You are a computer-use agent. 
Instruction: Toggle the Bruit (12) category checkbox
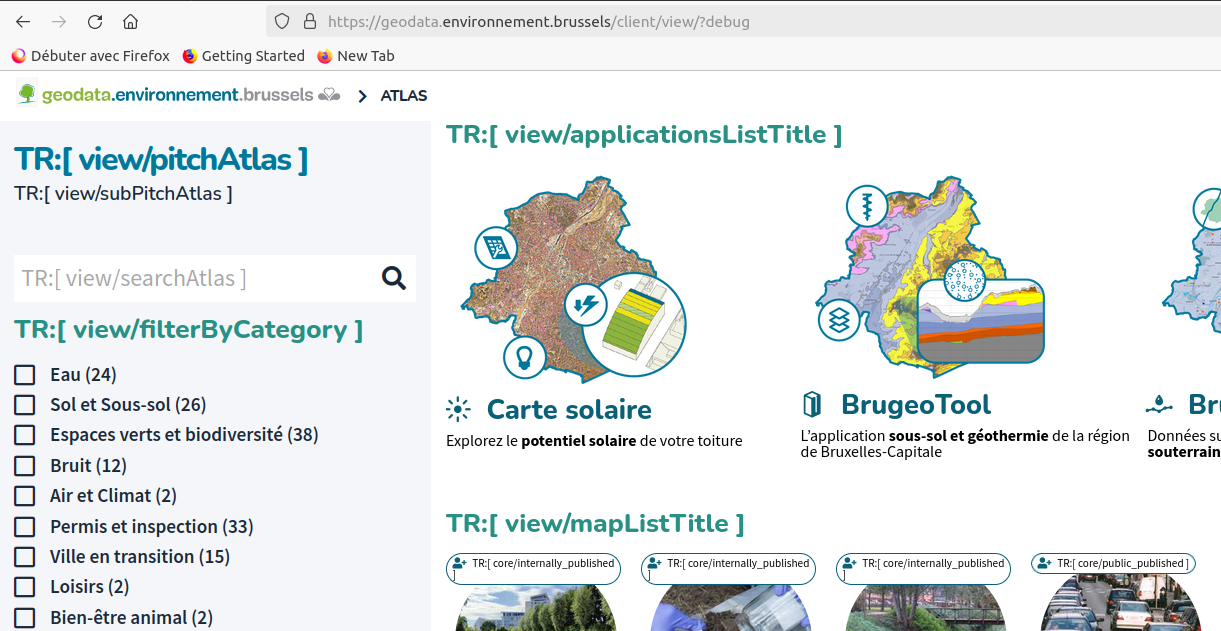point(25,466)
